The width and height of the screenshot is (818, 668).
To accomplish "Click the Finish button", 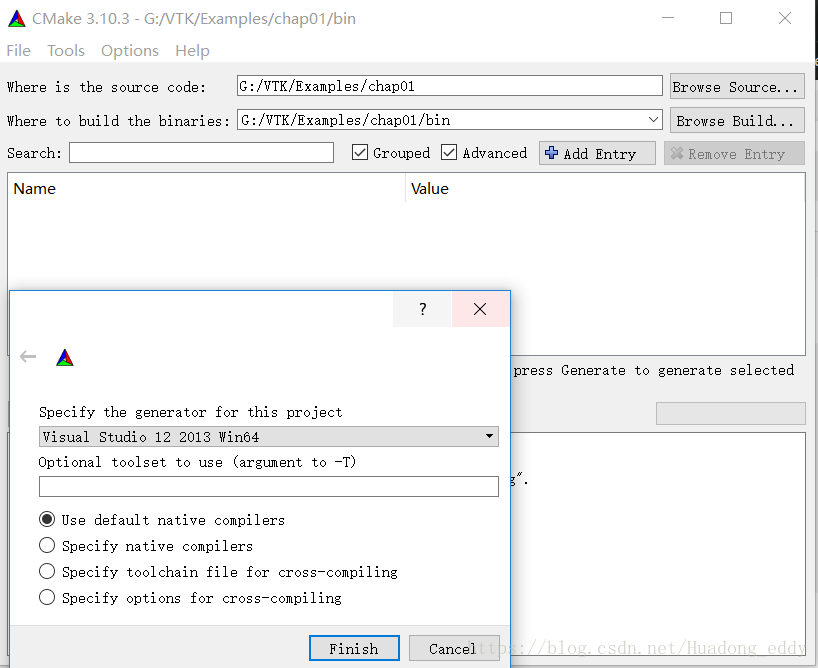I will (x=354, y=648).
